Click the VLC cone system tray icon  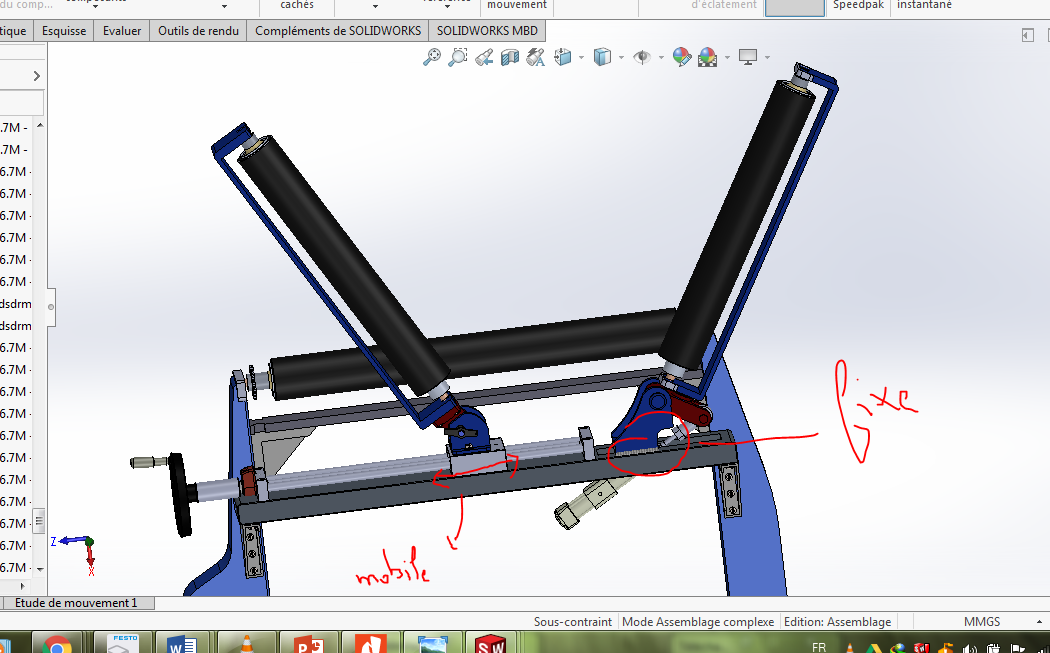[x=849, y=648]
